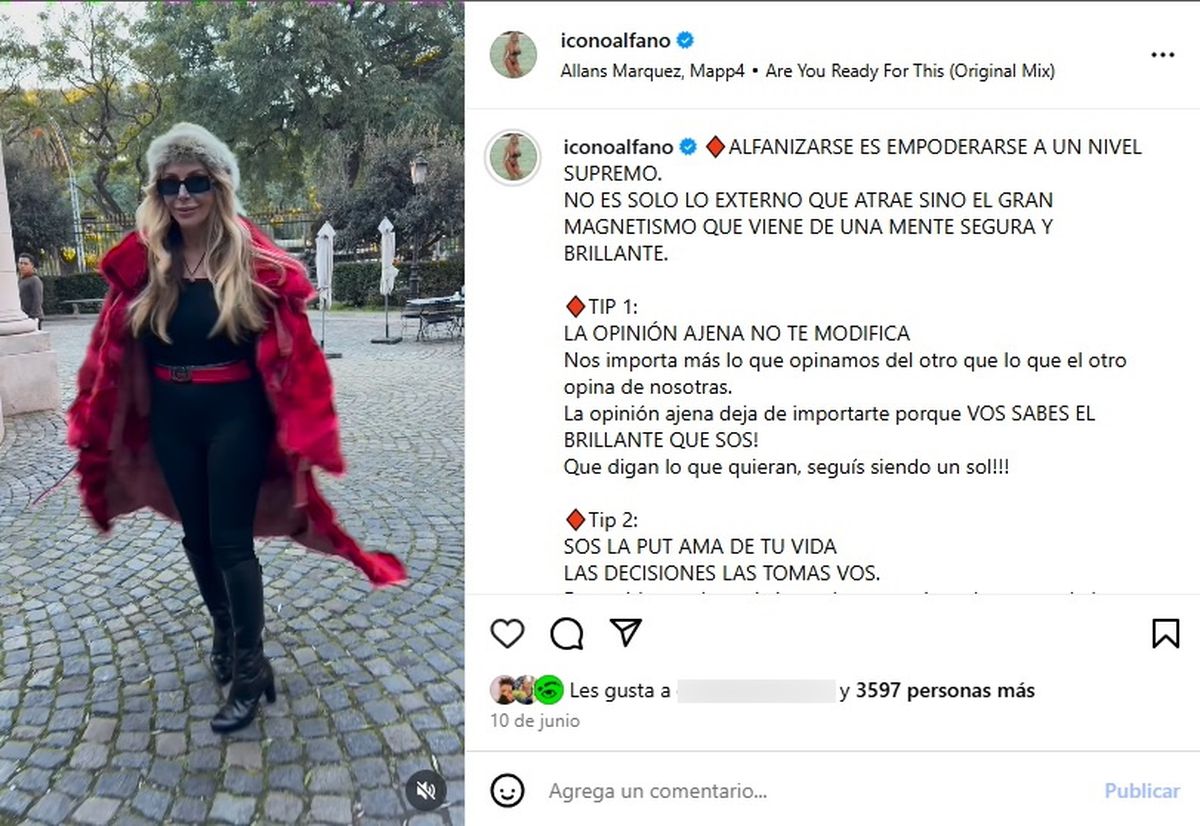Save post using bookmark icon
The image size is (1200, 826).
[x=1166, y=633]
